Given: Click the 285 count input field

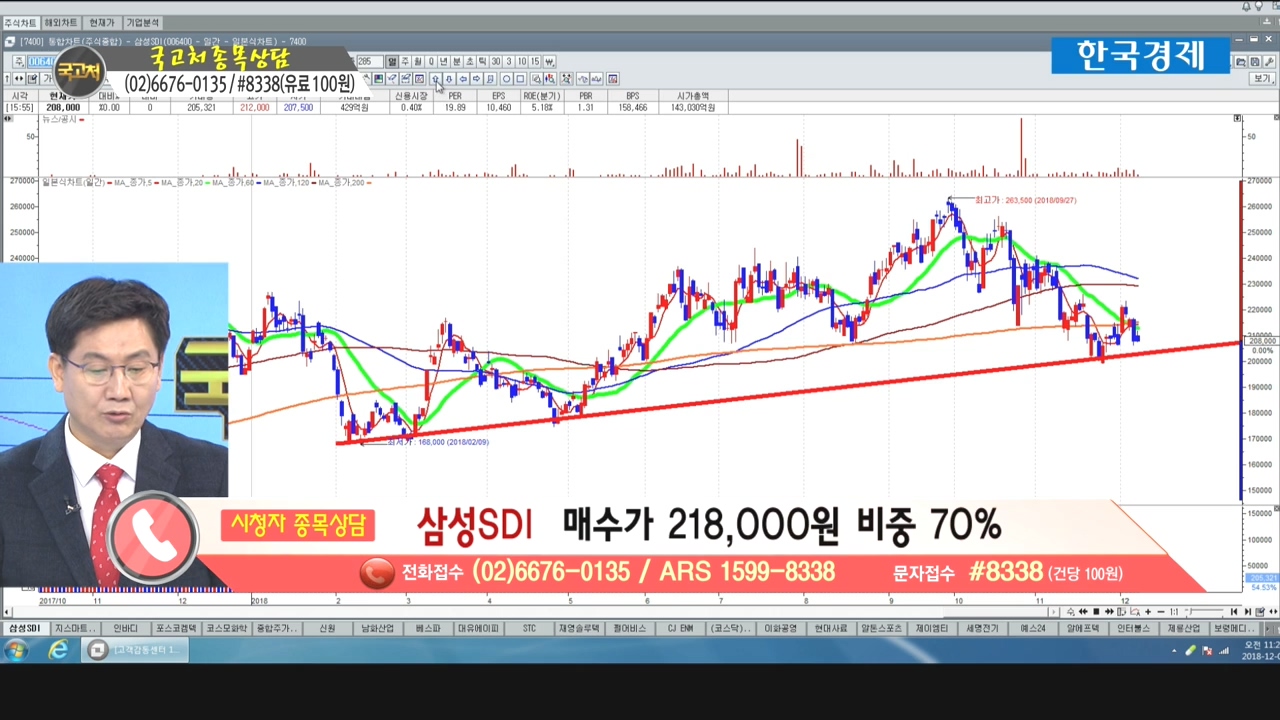Looking at the screenshot, I should 368,62.
